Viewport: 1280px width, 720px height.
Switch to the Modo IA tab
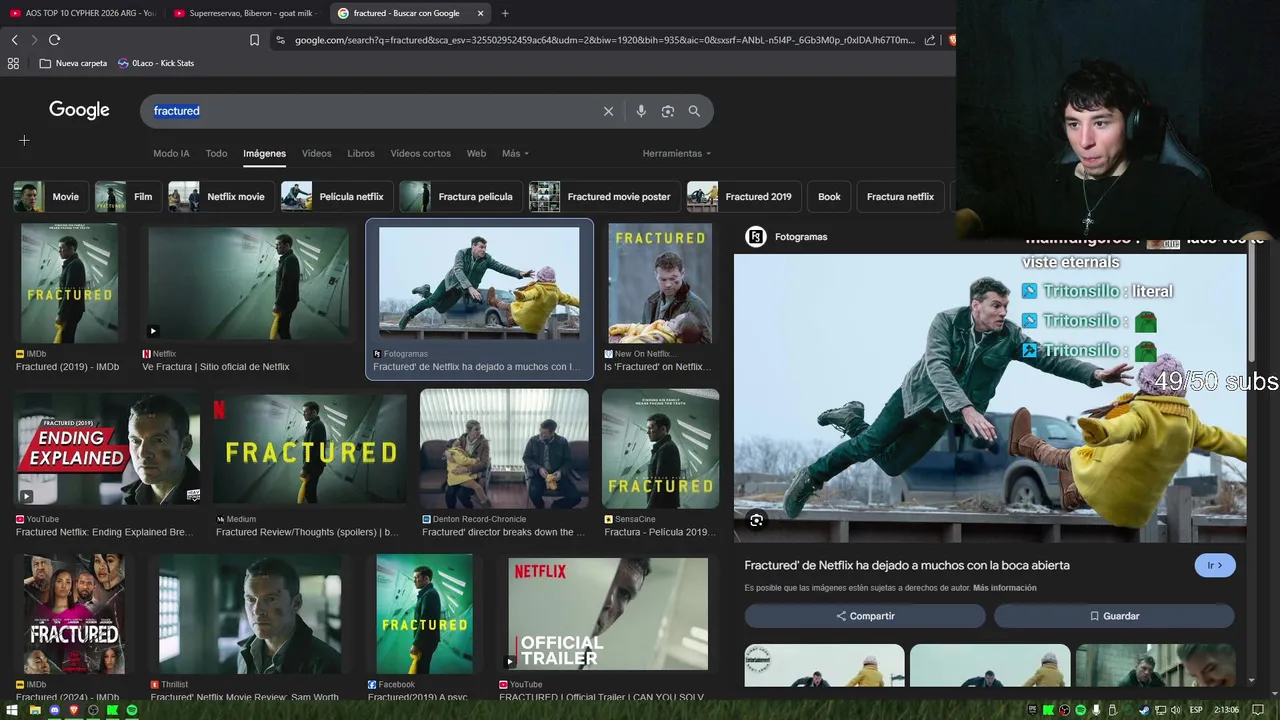click(x=171, y=153)
